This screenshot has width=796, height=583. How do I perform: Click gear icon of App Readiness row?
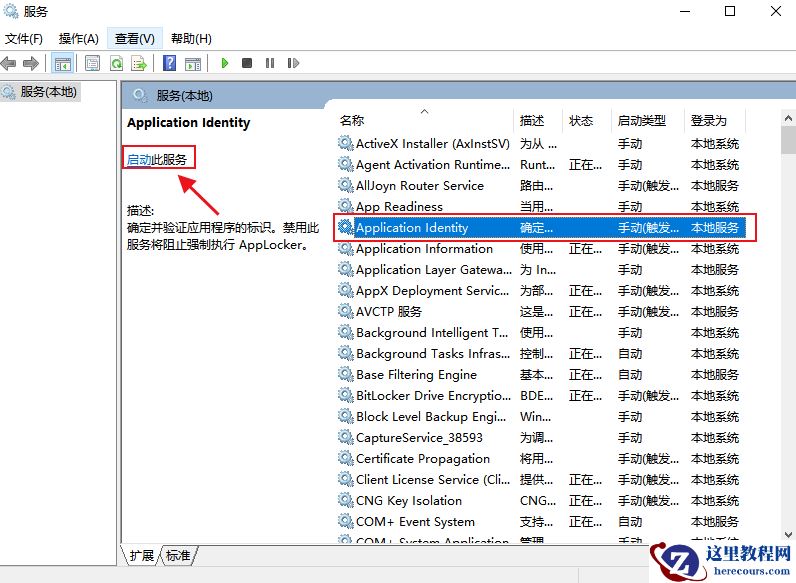point(346,206)
